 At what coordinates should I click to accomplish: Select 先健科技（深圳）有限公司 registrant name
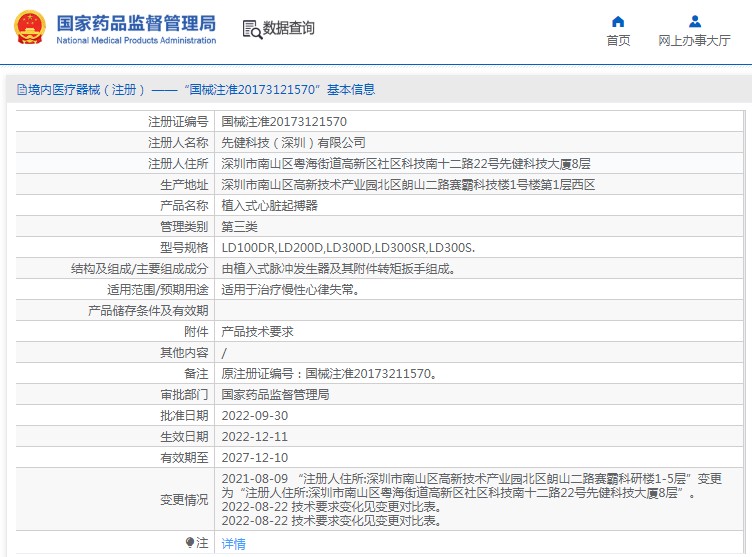[x=294, y=143]
